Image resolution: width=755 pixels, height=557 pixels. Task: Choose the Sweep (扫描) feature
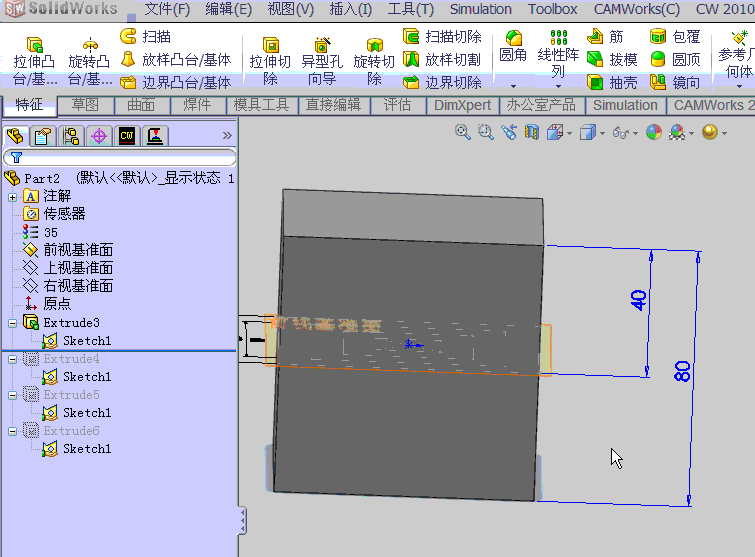(x=145, y=37)
